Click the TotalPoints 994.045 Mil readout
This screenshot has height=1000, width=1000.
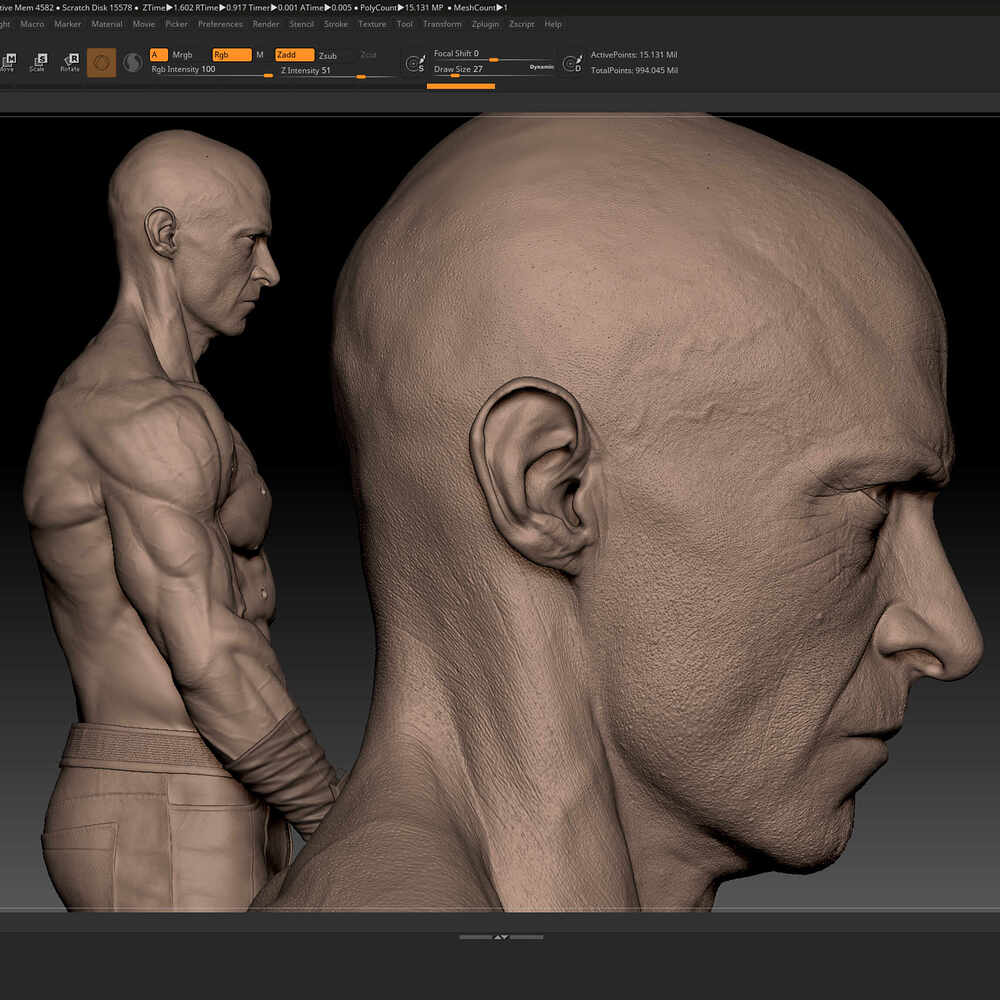click(x=634, y=70)
